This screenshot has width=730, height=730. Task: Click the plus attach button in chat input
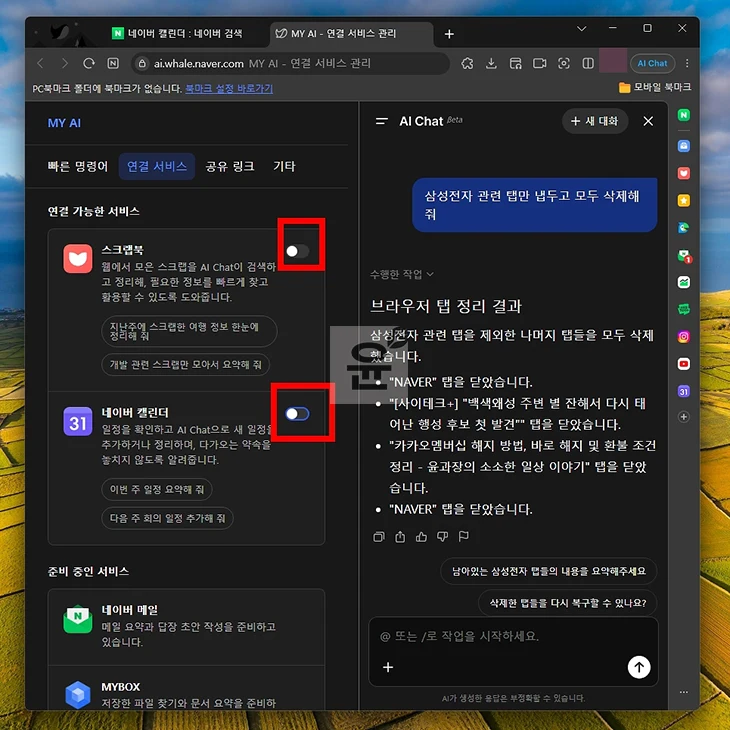click(388, 667)
